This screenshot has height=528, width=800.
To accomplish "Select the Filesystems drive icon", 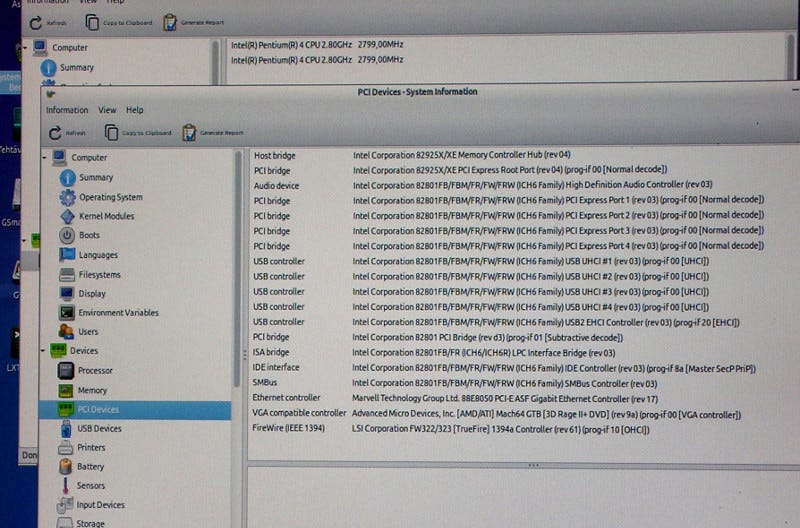I will point(67,274).
